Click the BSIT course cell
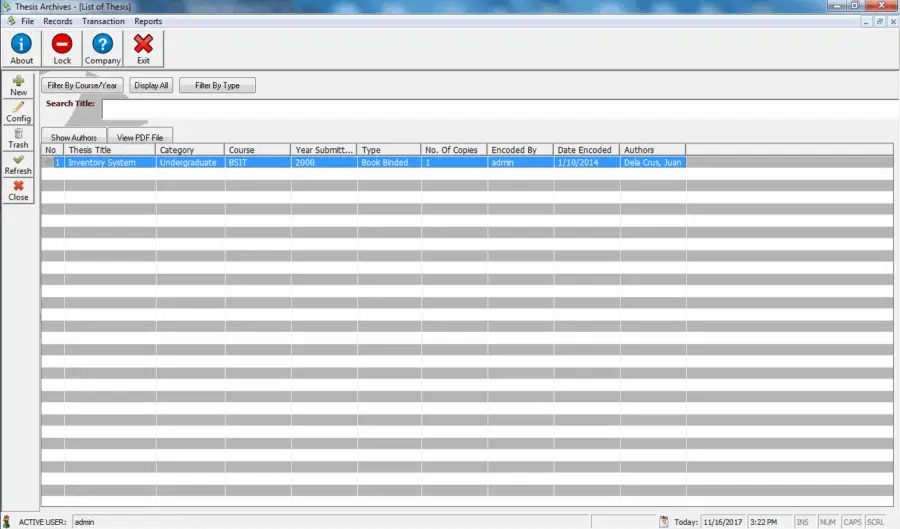 click(258, 162)
